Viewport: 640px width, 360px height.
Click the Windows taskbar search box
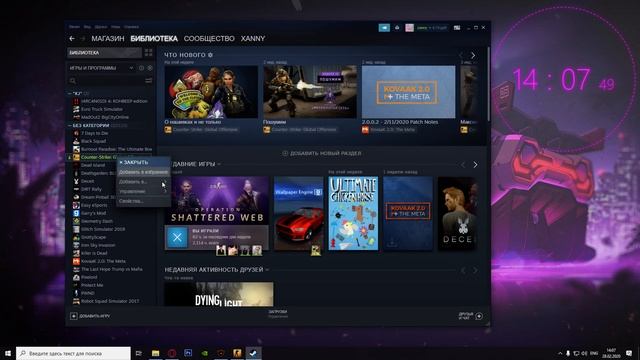tap(73, 353)
